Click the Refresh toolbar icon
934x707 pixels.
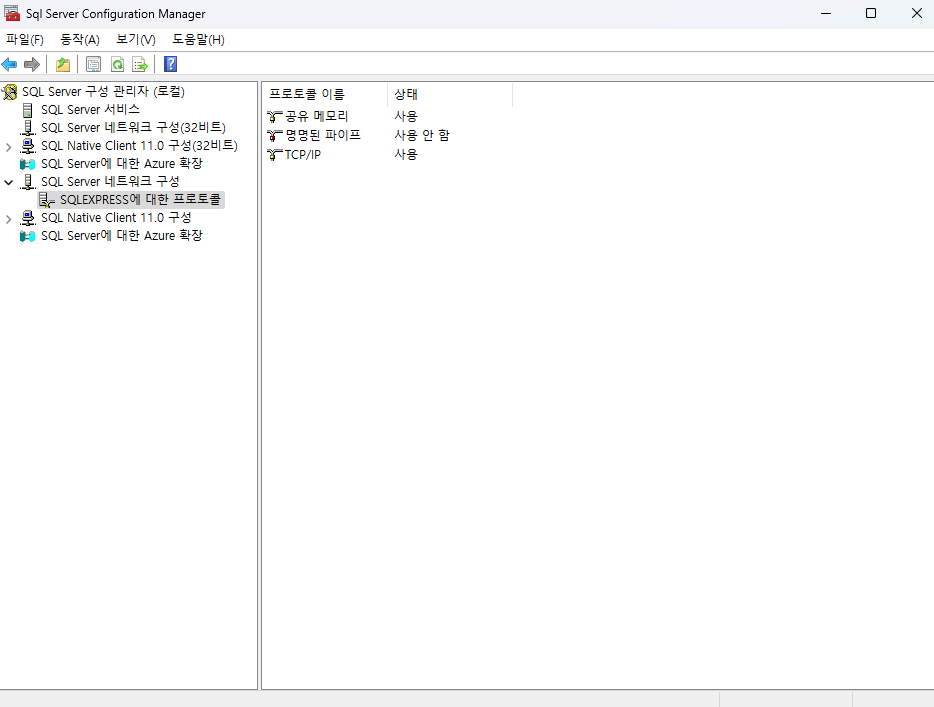tap(117, 64)
